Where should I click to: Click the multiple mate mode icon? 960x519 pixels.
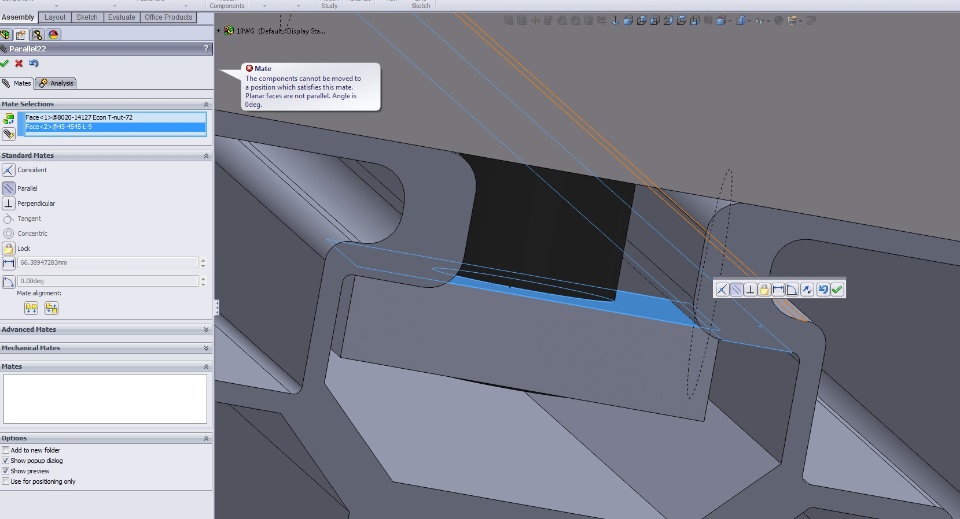coord(9,134)
